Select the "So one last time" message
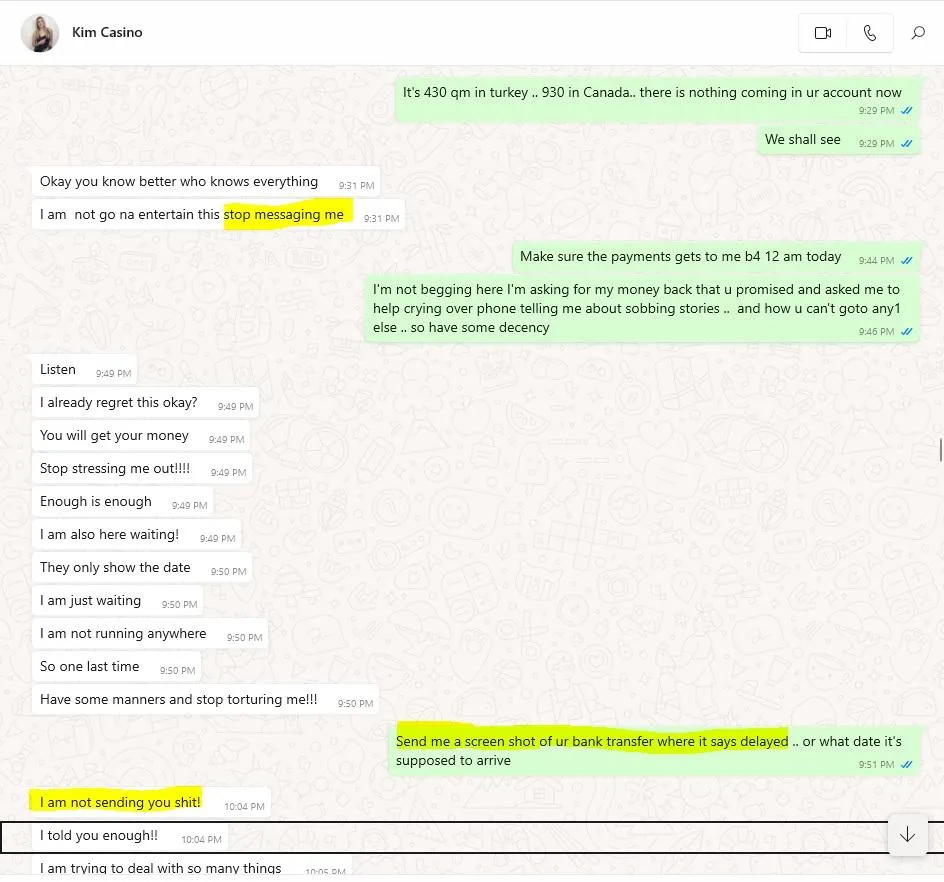944x882 pixels. coord(116,667)
